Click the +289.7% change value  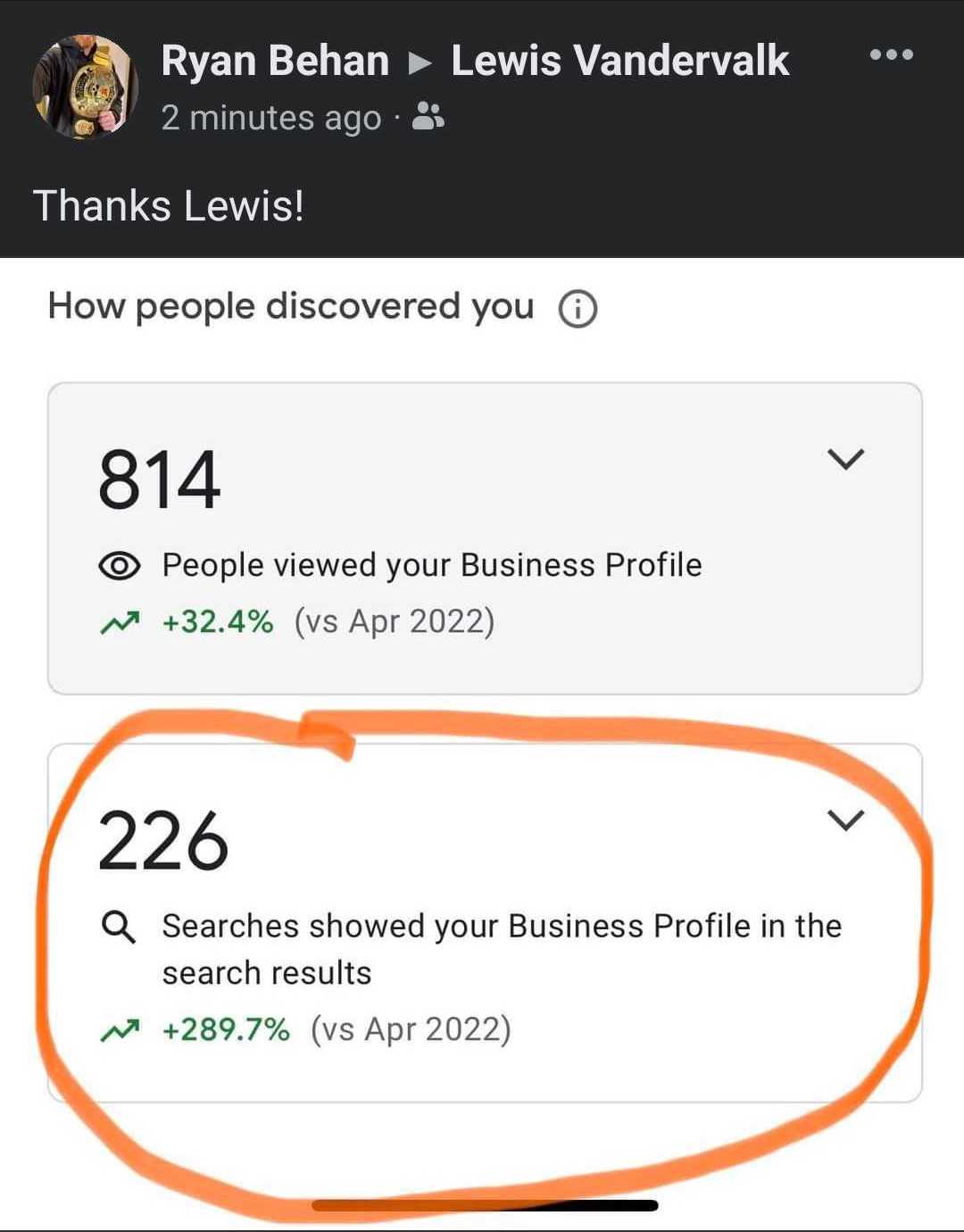coord(226,1029)
